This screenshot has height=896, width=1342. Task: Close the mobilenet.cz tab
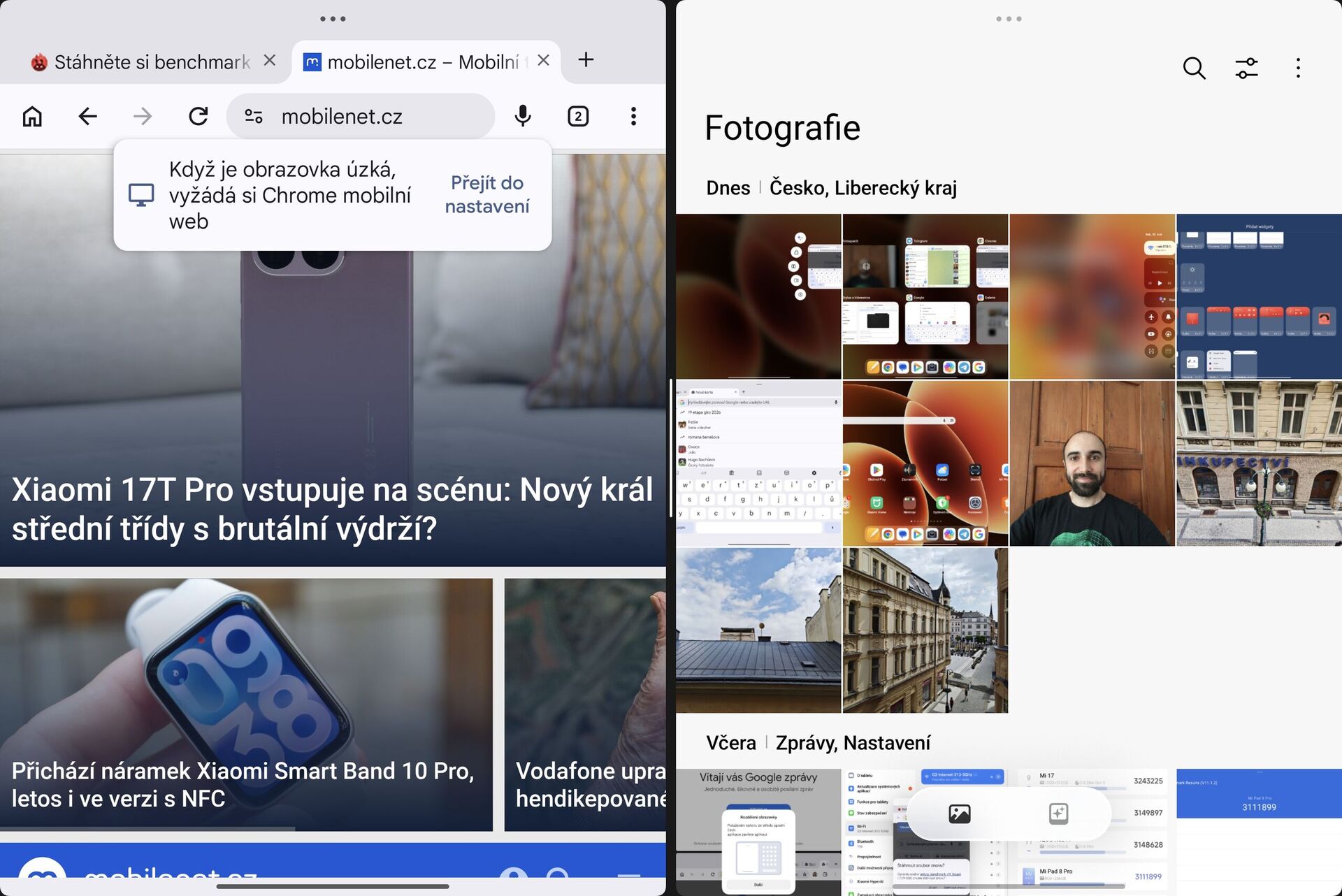[x=543, y=61]
